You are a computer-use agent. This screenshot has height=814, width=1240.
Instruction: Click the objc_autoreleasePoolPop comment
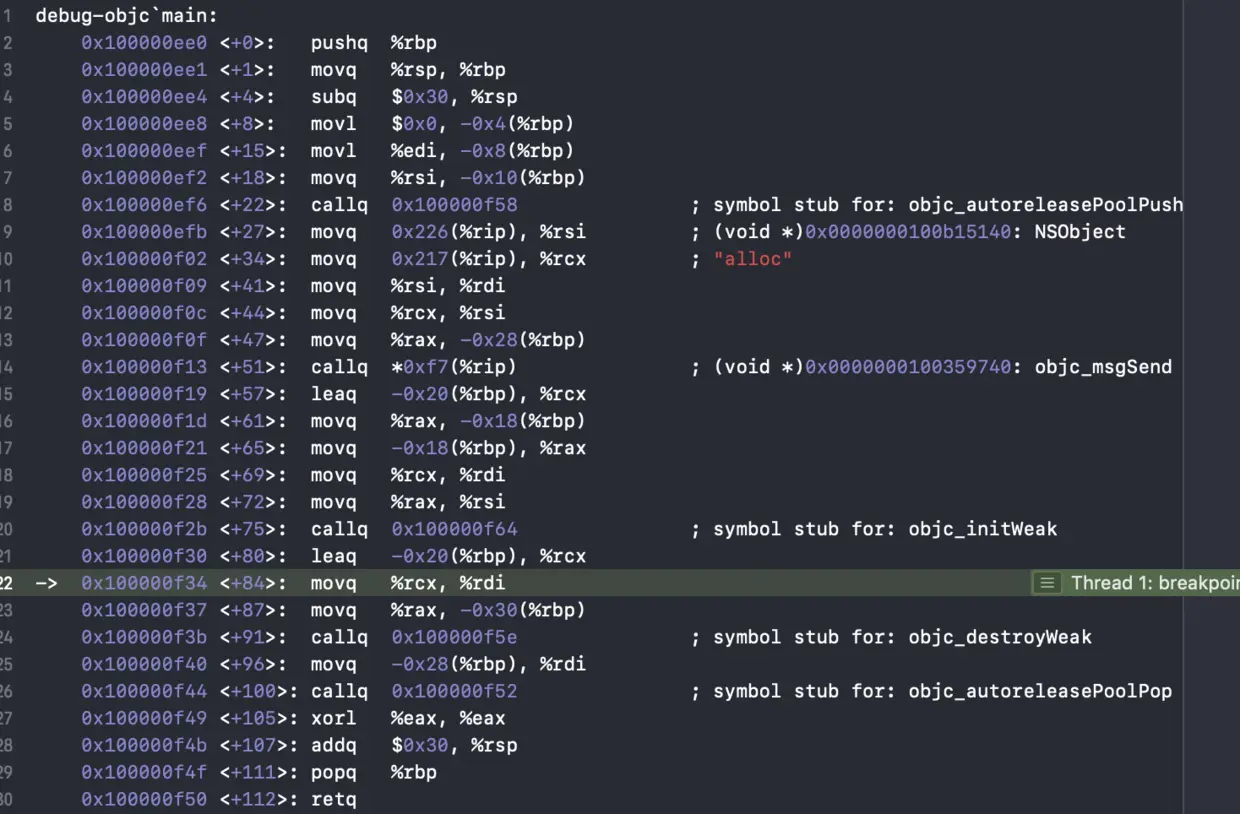1040,691
